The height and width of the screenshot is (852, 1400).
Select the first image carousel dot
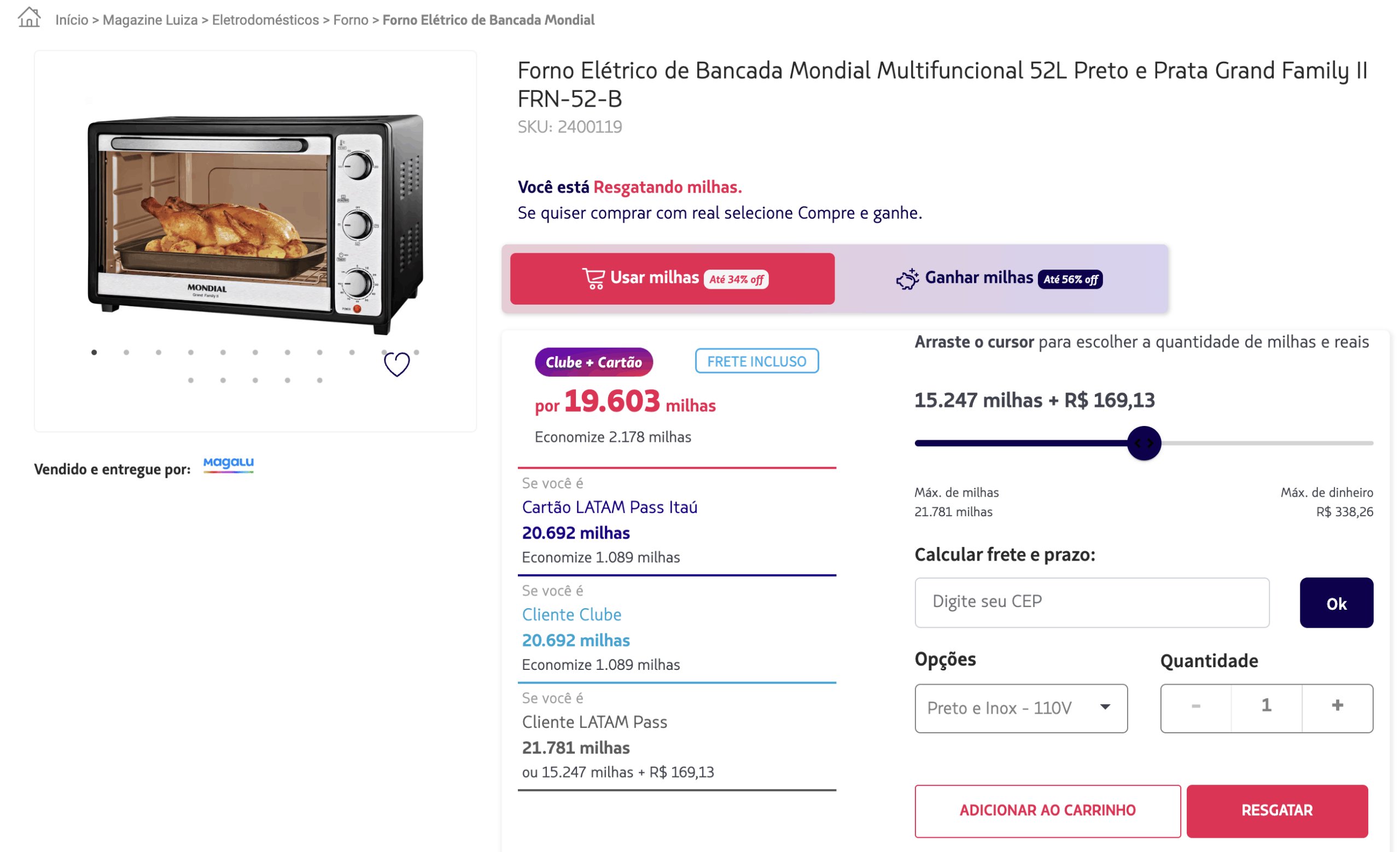click(94, 353)
